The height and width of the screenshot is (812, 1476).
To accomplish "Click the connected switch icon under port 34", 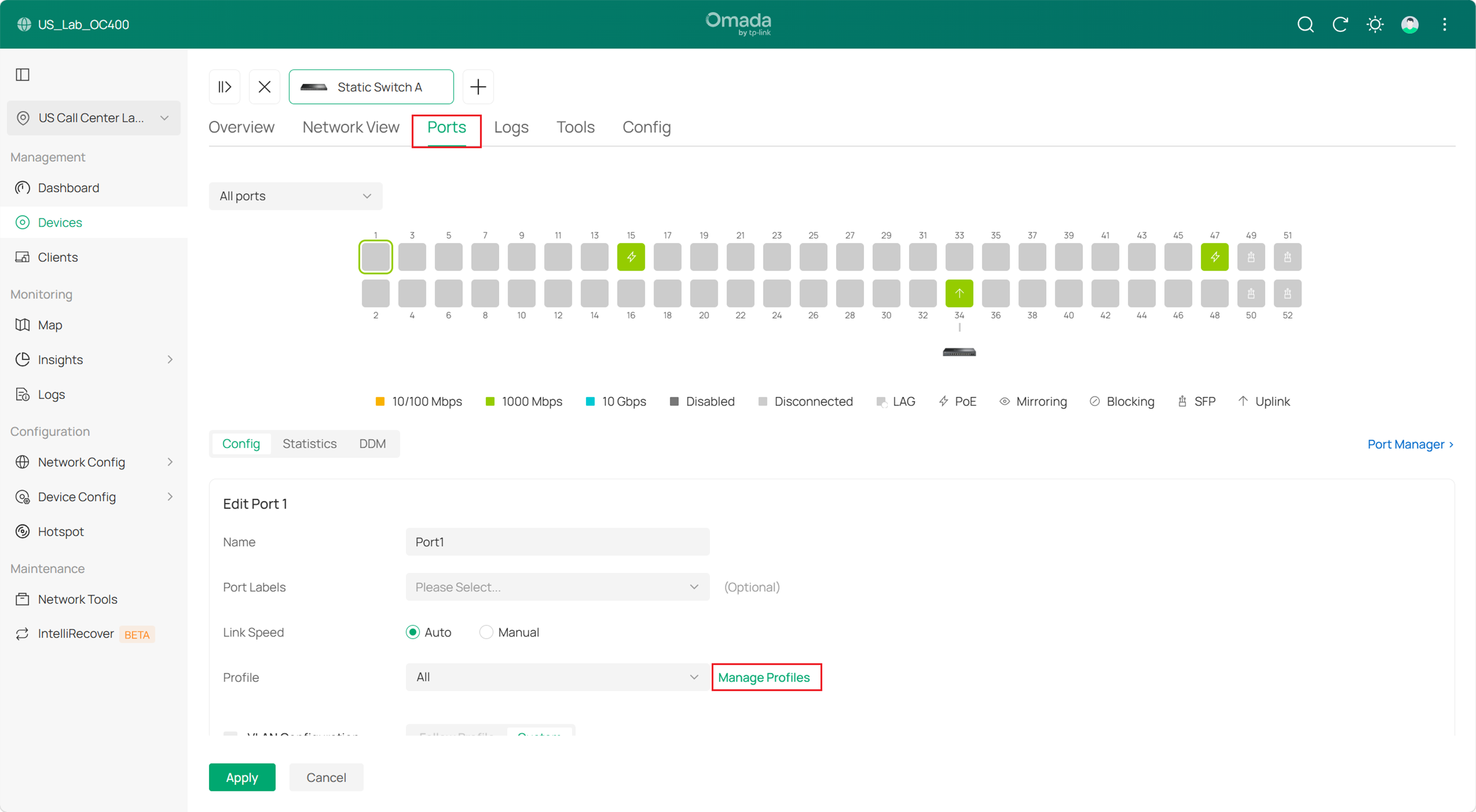I will pos(959,352).
